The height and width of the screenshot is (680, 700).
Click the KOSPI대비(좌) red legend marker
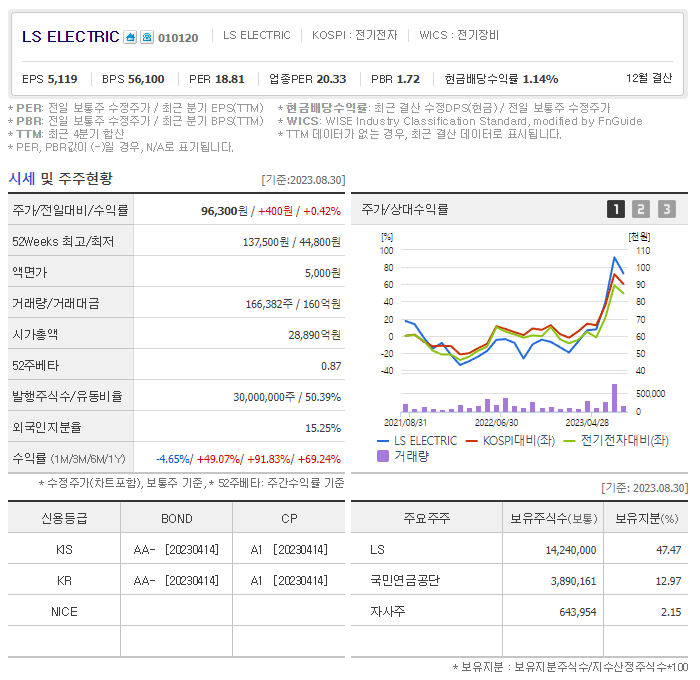pos(471,441)
